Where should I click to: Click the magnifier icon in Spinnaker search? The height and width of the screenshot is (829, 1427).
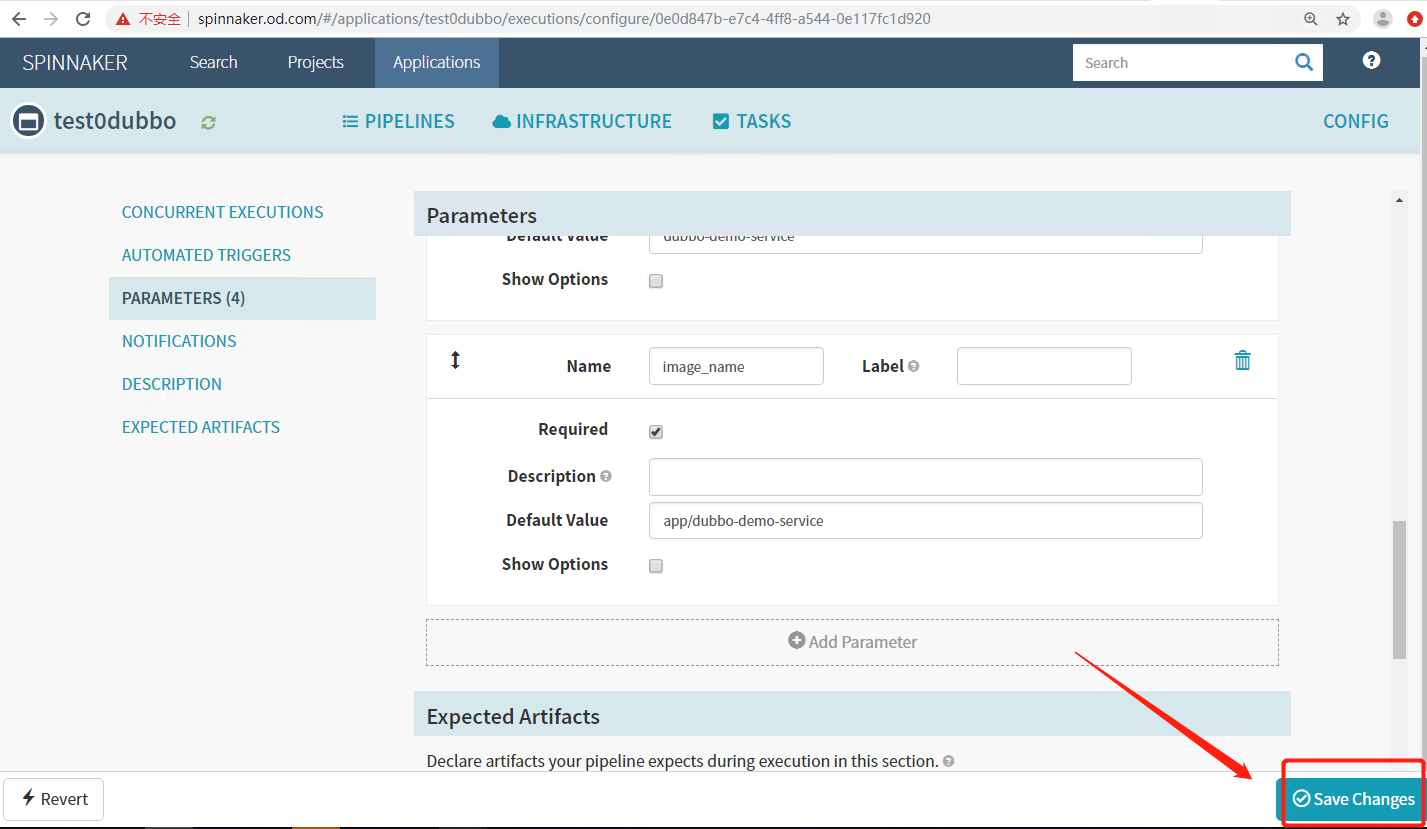point(1303,62)
